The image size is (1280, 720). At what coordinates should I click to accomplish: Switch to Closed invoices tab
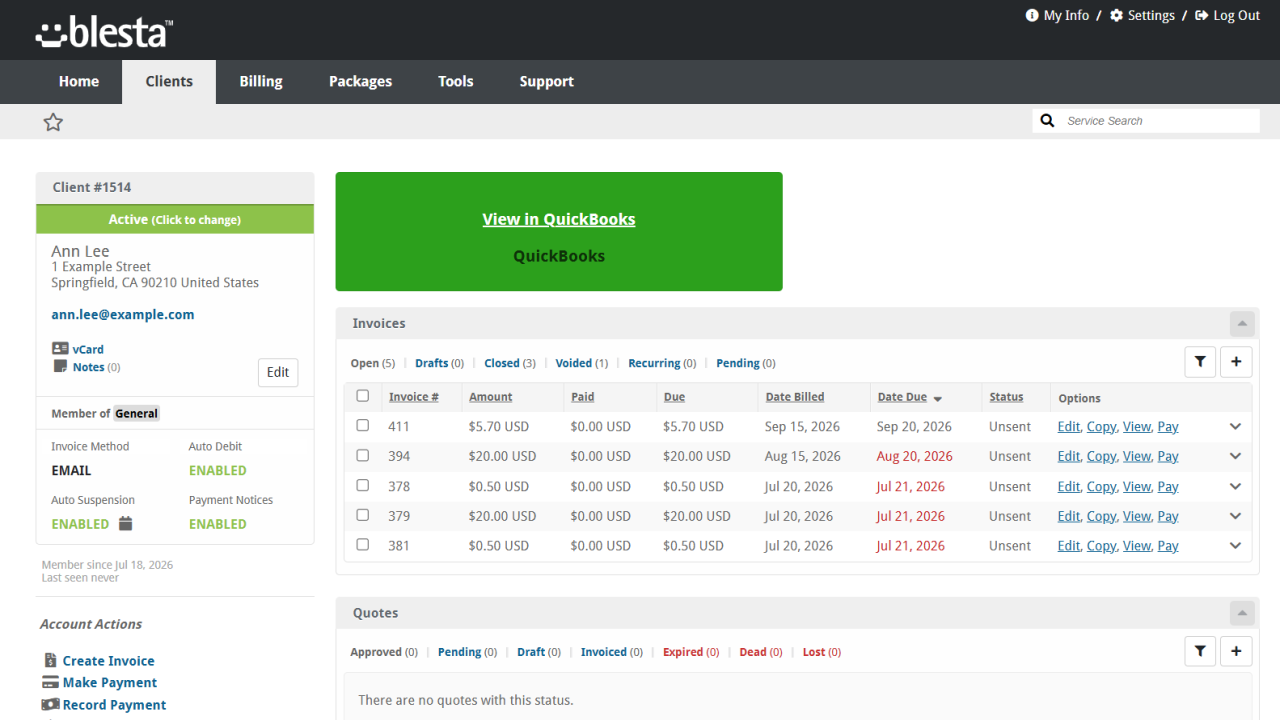[510, 363]
